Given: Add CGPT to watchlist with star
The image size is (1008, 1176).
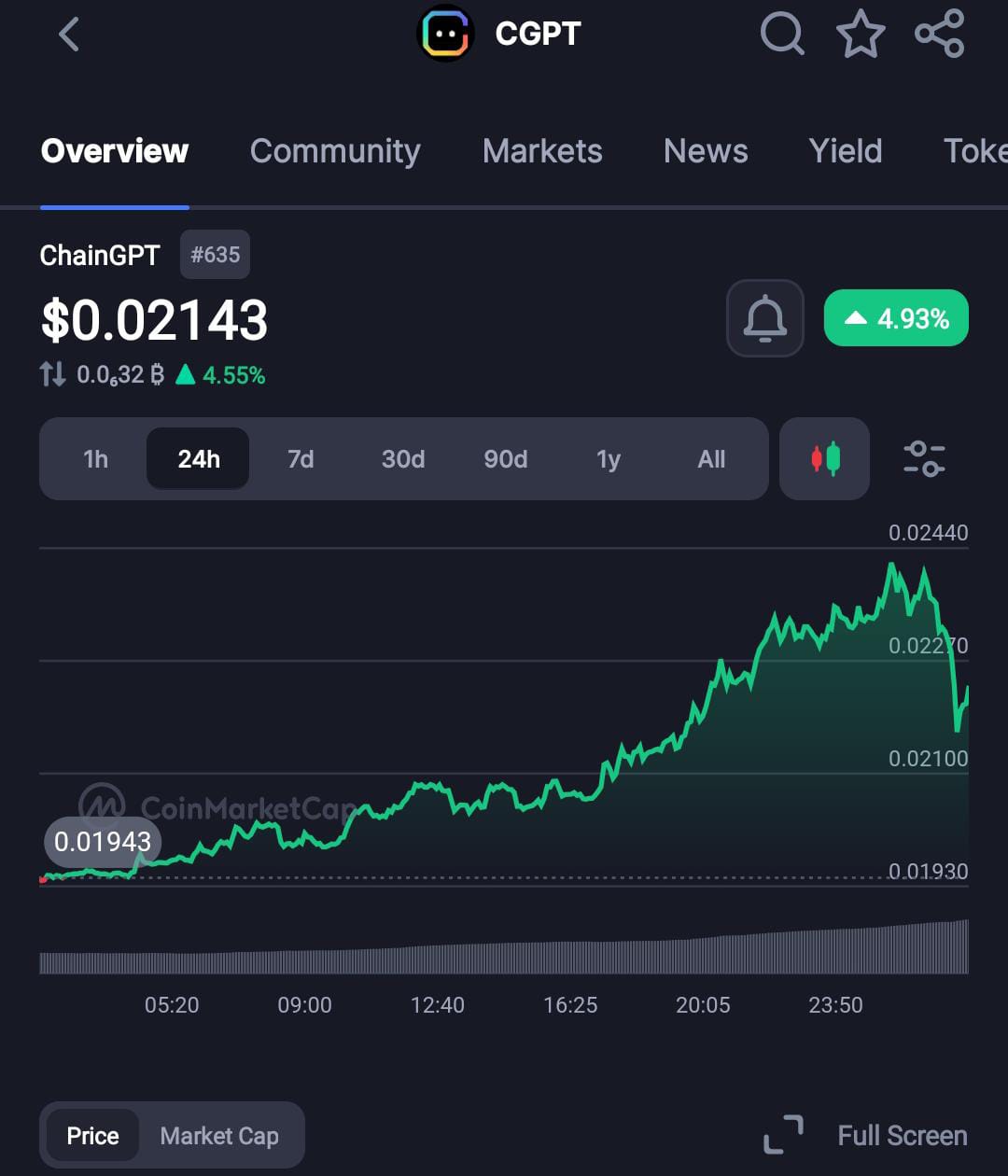Looking at the screenshot, I should click(x=861, y=35).
